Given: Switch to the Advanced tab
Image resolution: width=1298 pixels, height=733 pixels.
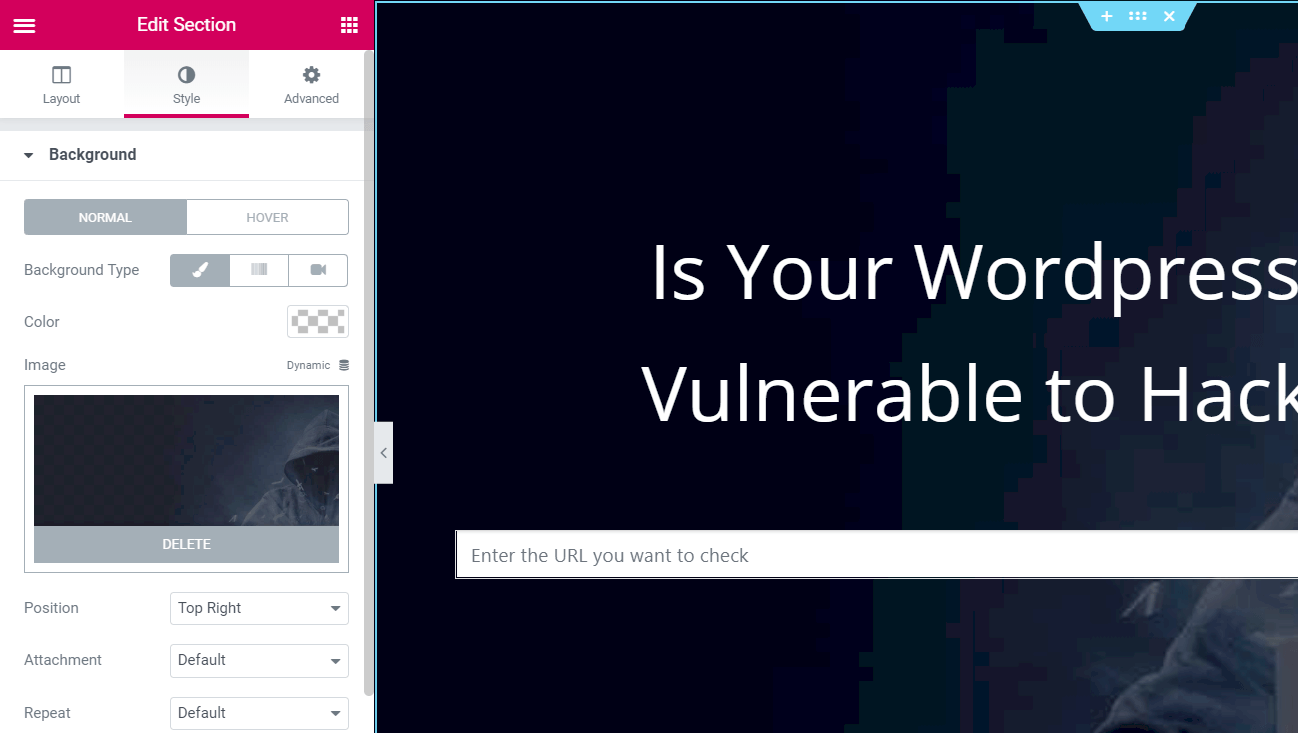Looking at the screenshot, I should click(x=311, y=84).
